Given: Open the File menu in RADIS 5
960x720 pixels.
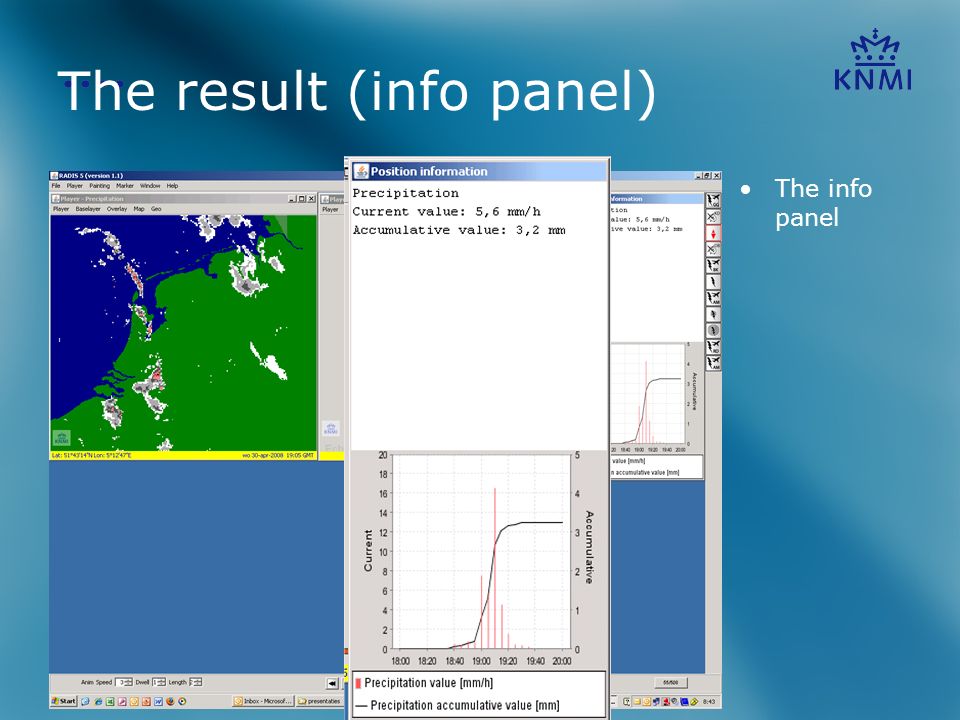Looking at the screenshot, I should pyautogui.click(x=56, y=186).
